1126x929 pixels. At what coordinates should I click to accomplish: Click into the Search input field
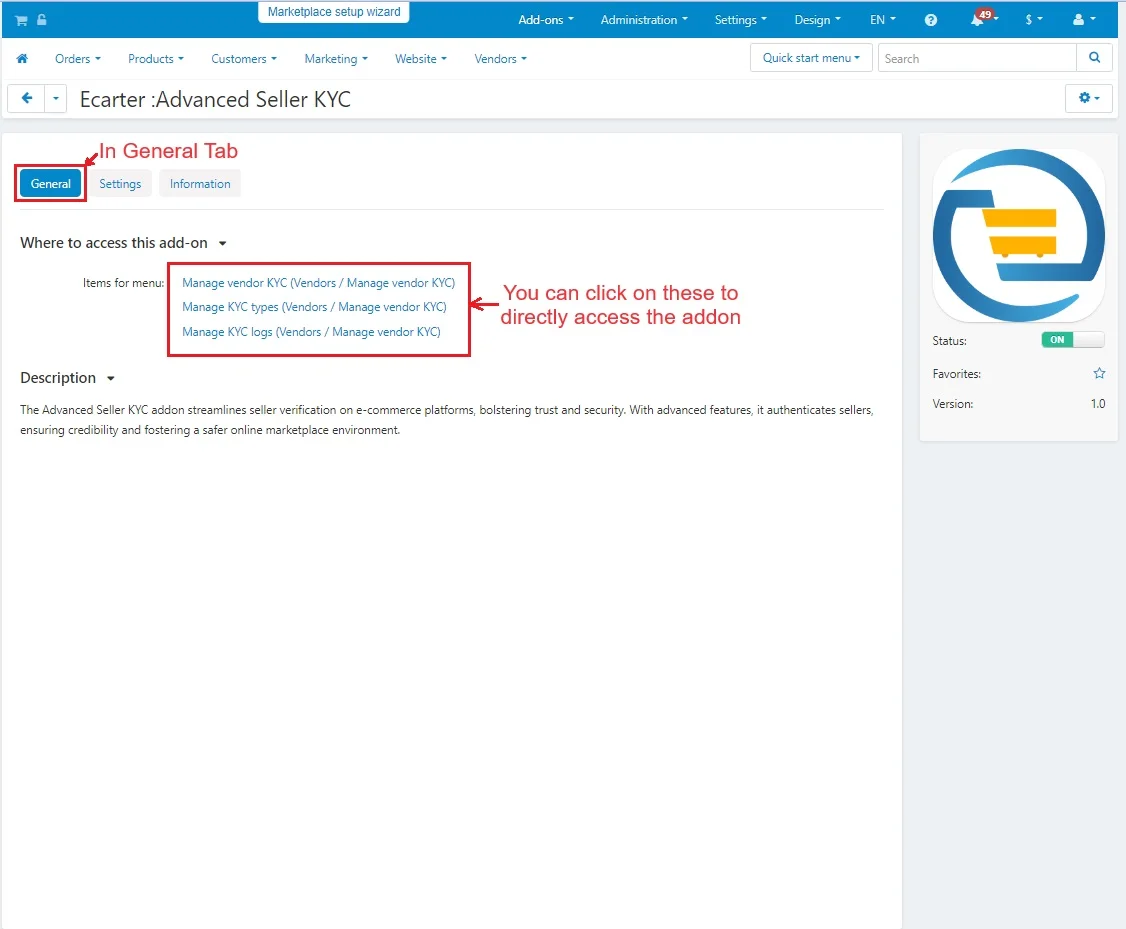click(976, 58)
